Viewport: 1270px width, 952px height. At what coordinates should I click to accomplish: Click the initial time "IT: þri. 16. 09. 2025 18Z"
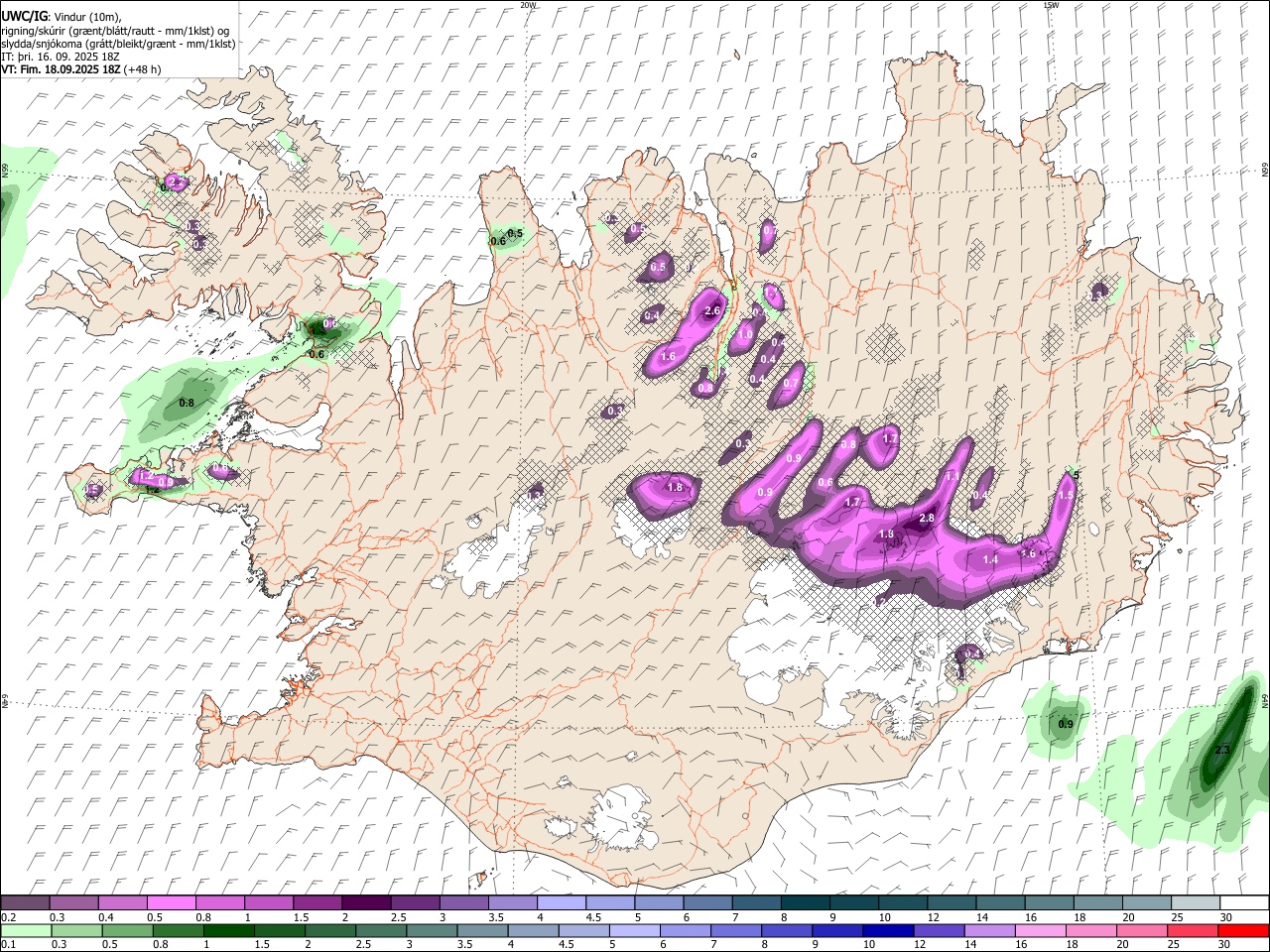61,57
